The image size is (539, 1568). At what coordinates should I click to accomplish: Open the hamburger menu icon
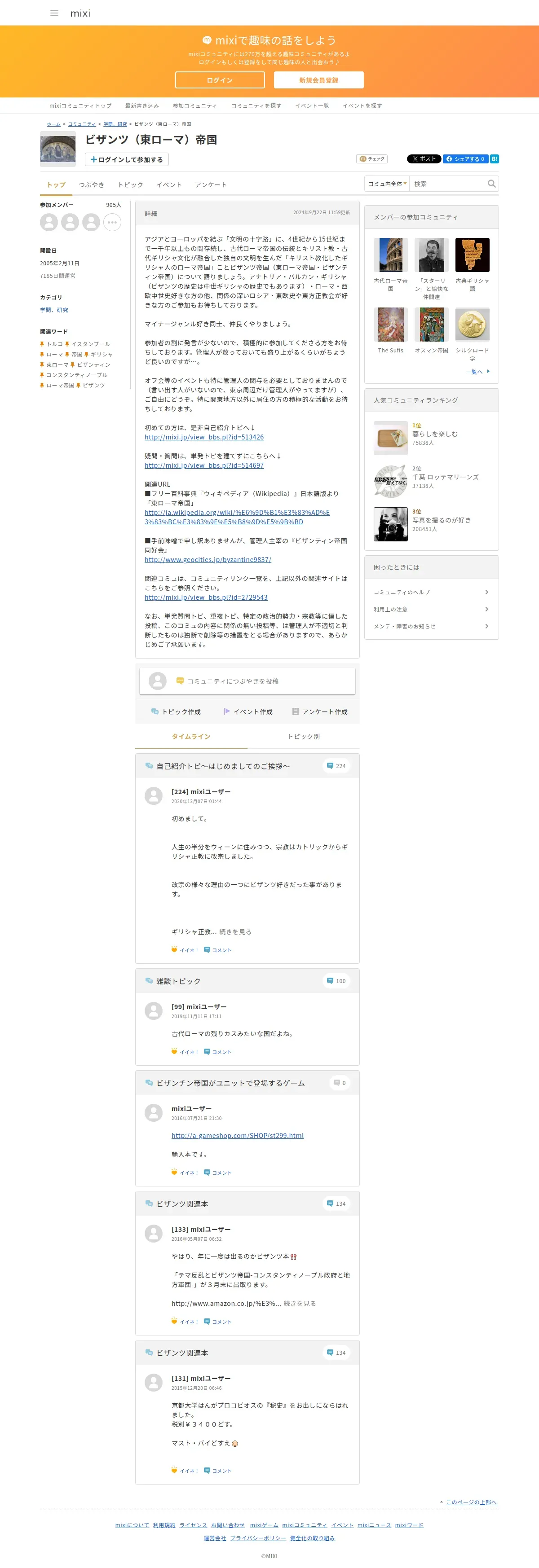tap(54, 13)
